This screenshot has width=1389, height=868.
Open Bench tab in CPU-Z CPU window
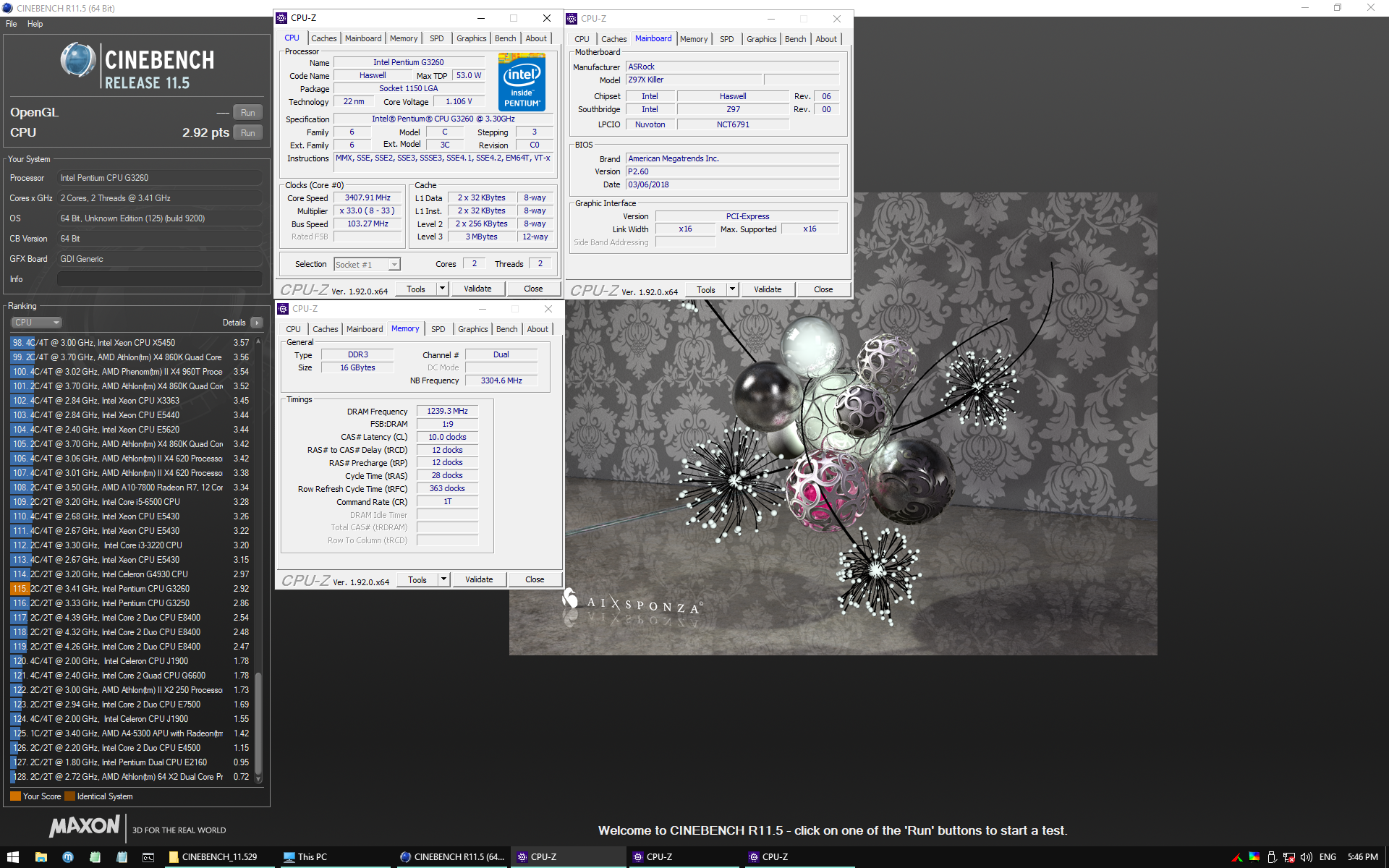click(x=505, y=38)
